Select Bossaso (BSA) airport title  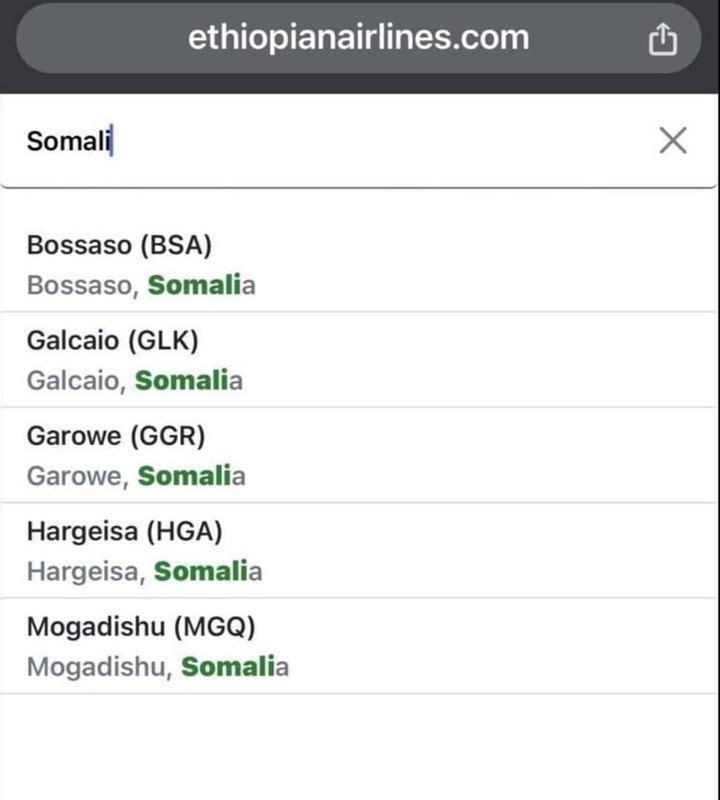(119, 245)
